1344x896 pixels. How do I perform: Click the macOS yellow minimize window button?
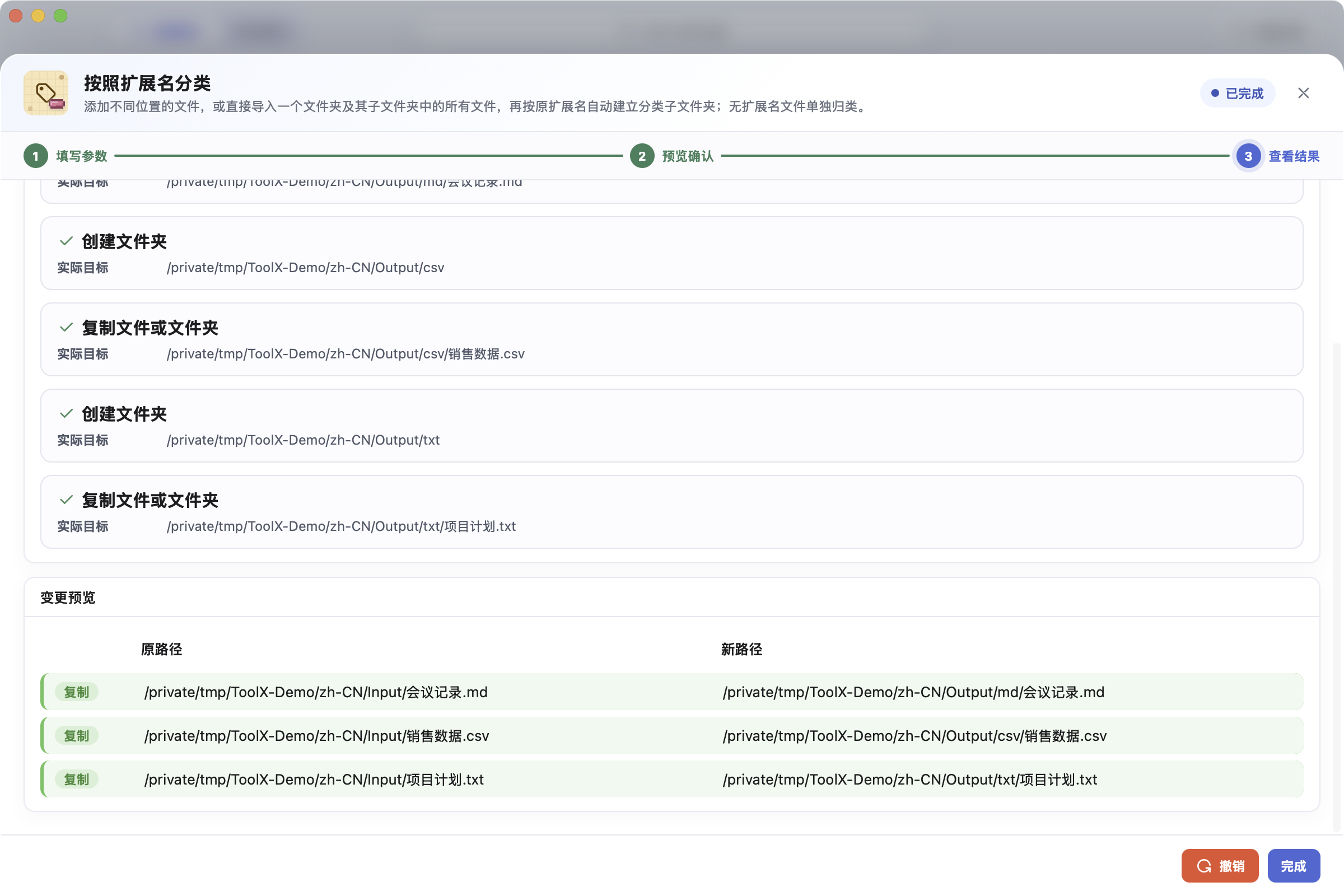click(x=38, y=16)
